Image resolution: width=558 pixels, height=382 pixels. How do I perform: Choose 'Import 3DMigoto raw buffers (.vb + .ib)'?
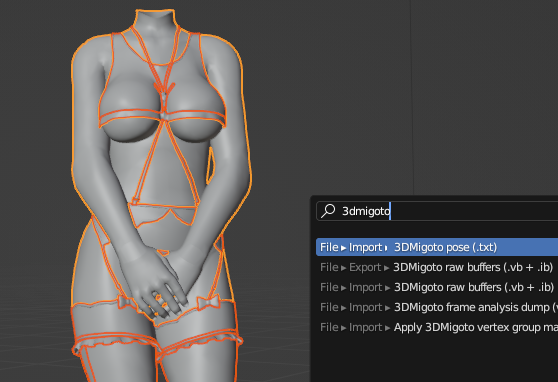pyautogui.click(x=437, y=287)
